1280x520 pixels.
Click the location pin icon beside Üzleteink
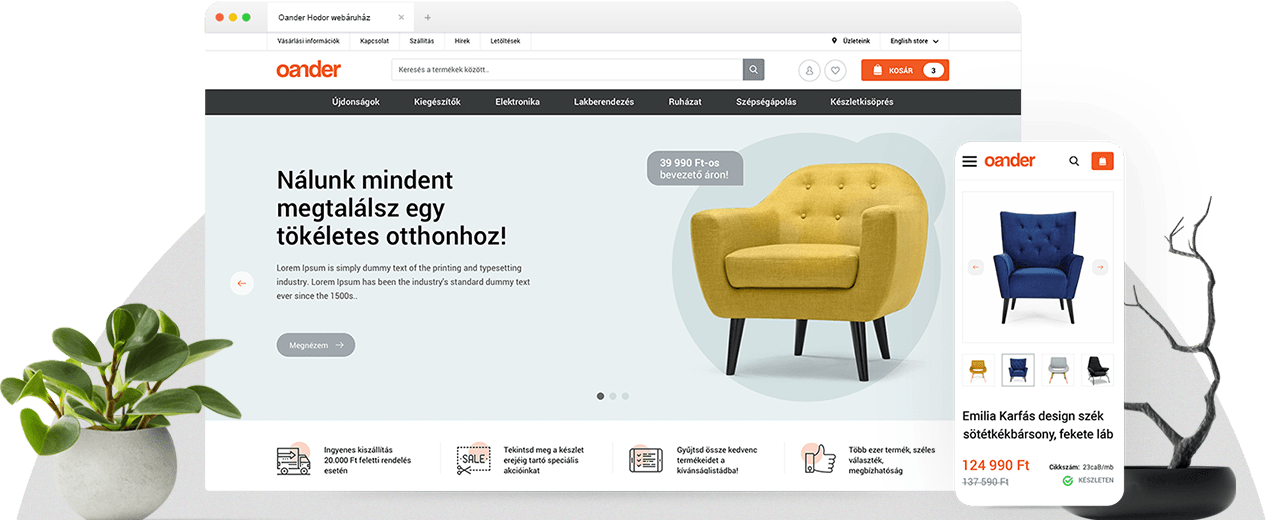point(834,41)
